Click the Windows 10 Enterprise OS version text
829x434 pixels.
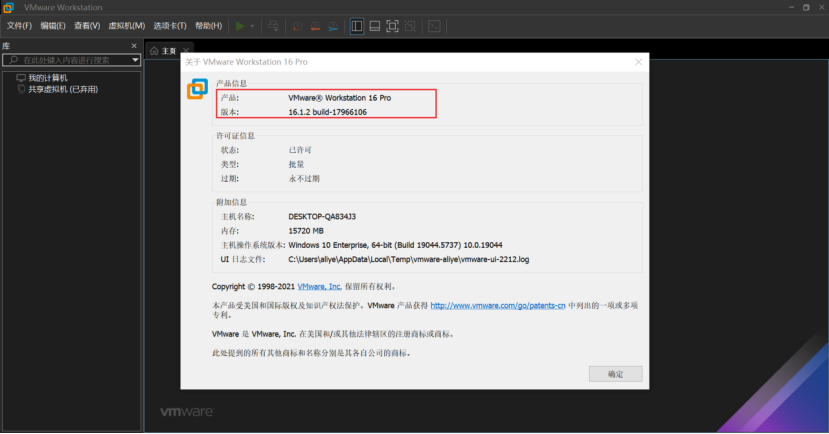pyautogui.click(x=395, y=245)
